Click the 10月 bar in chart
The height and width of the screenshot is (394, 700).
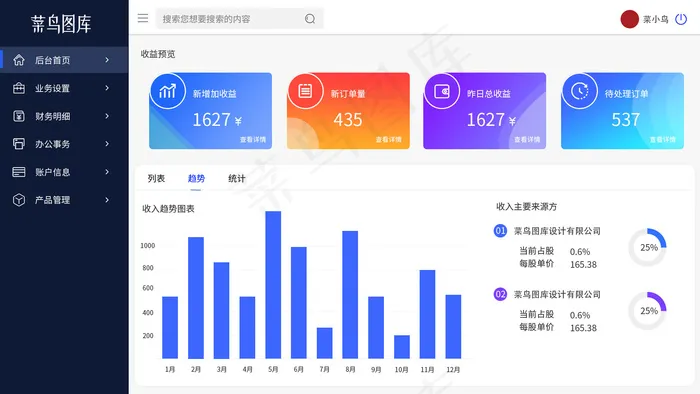coord(402,347)
